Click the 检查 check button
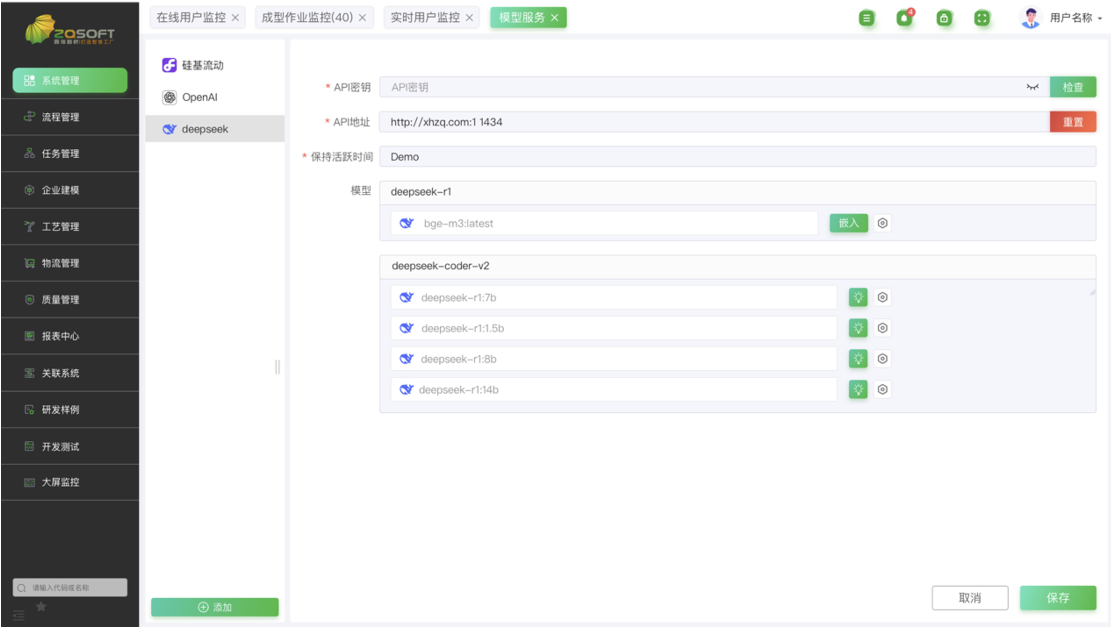The image size is (1111, 629). point(1073,87)
